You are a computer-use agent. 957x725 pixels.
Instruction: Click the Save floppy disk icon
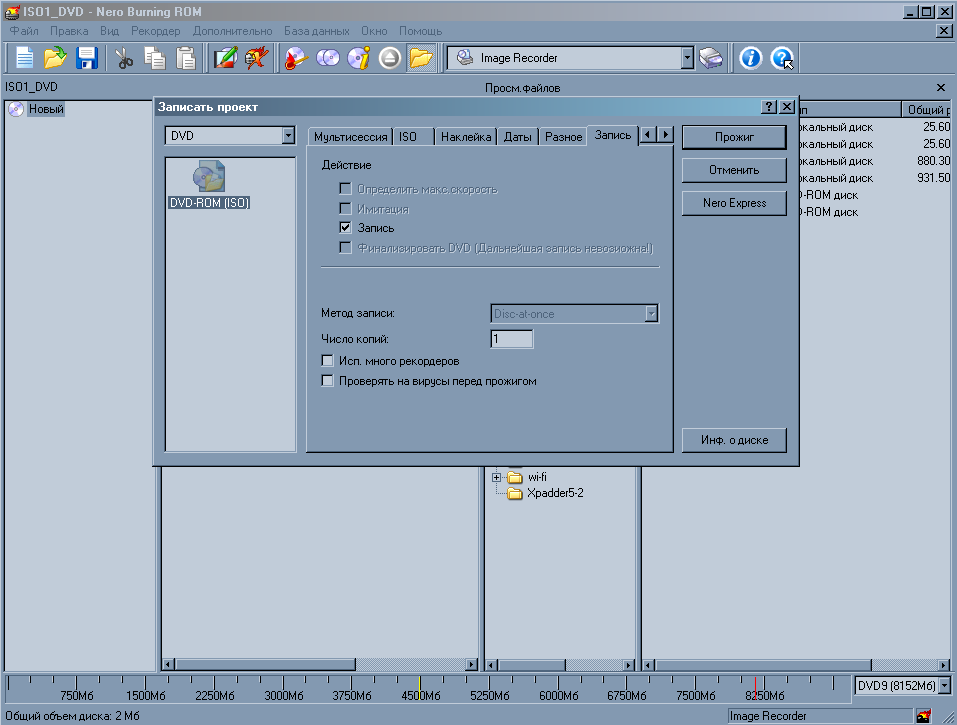(86, 58)
